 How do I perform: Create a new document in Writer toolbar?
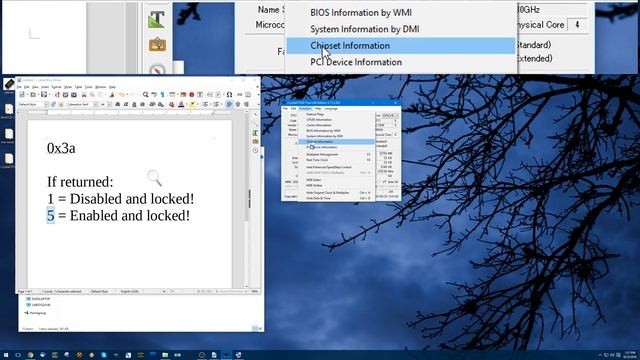click(22, 94)
